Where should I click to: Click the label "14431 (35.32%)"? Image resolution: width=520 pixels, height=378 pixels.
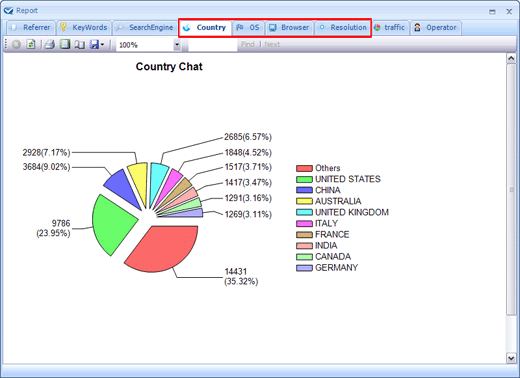click(x=241, y=276)
